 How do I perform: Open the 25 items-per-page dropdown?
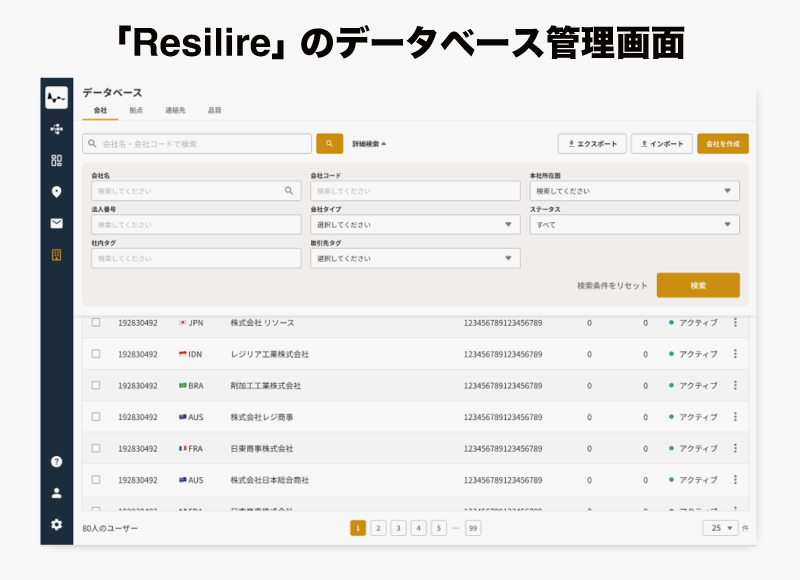[x=720, y=528]
